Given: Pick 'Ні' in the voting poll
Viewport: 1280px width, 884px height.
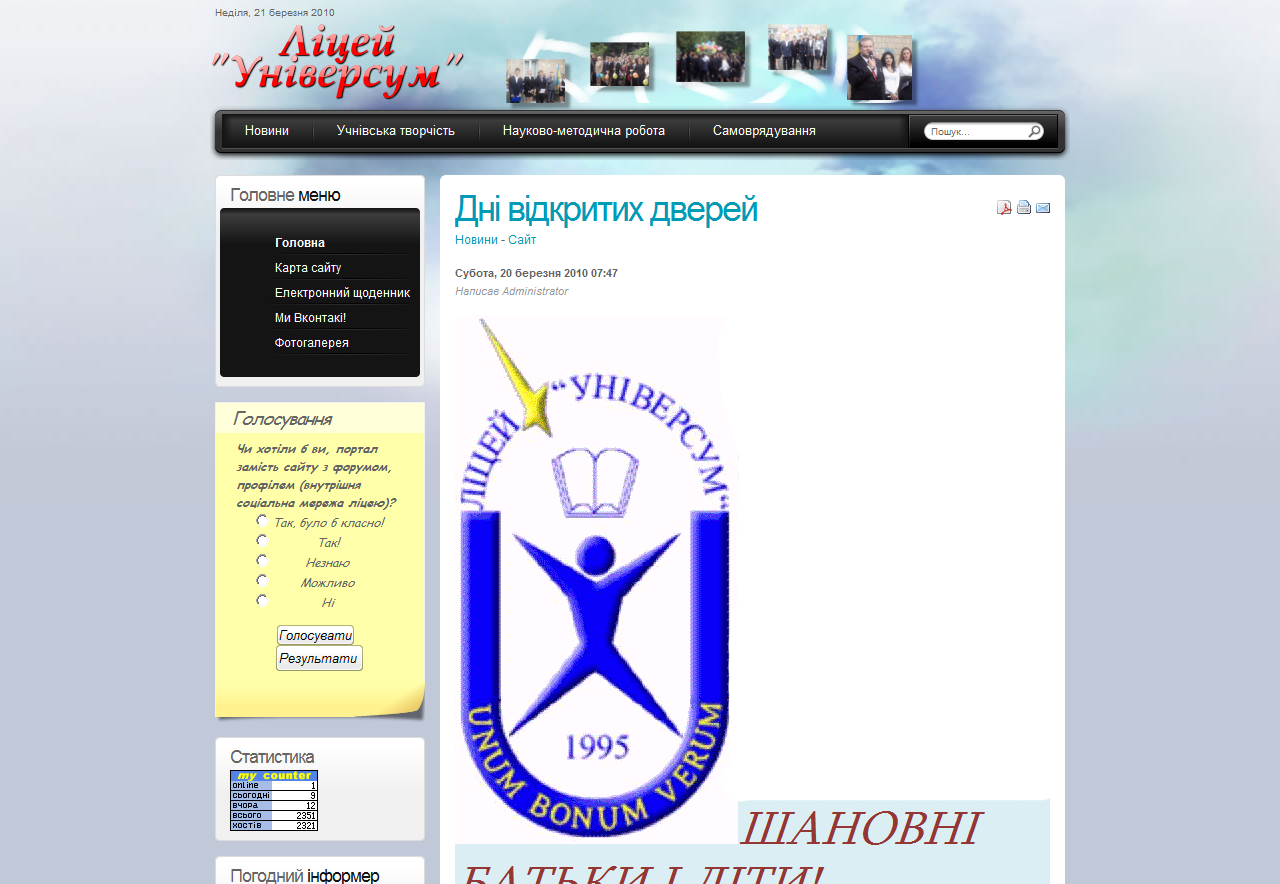Looking at the screenshot, I should tap(261, 600).
